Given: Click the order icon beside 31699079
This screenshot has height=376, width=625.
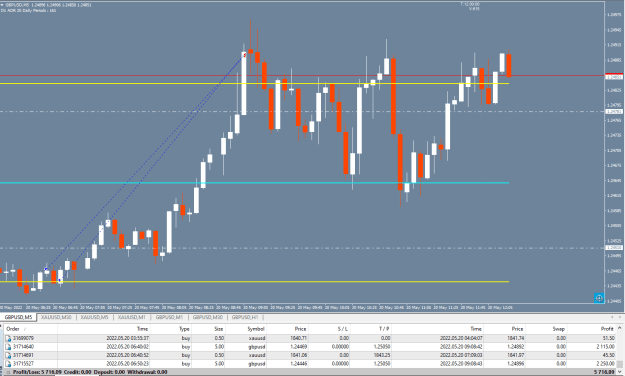Looking at the screenshot, I should [x=8, y=339].
